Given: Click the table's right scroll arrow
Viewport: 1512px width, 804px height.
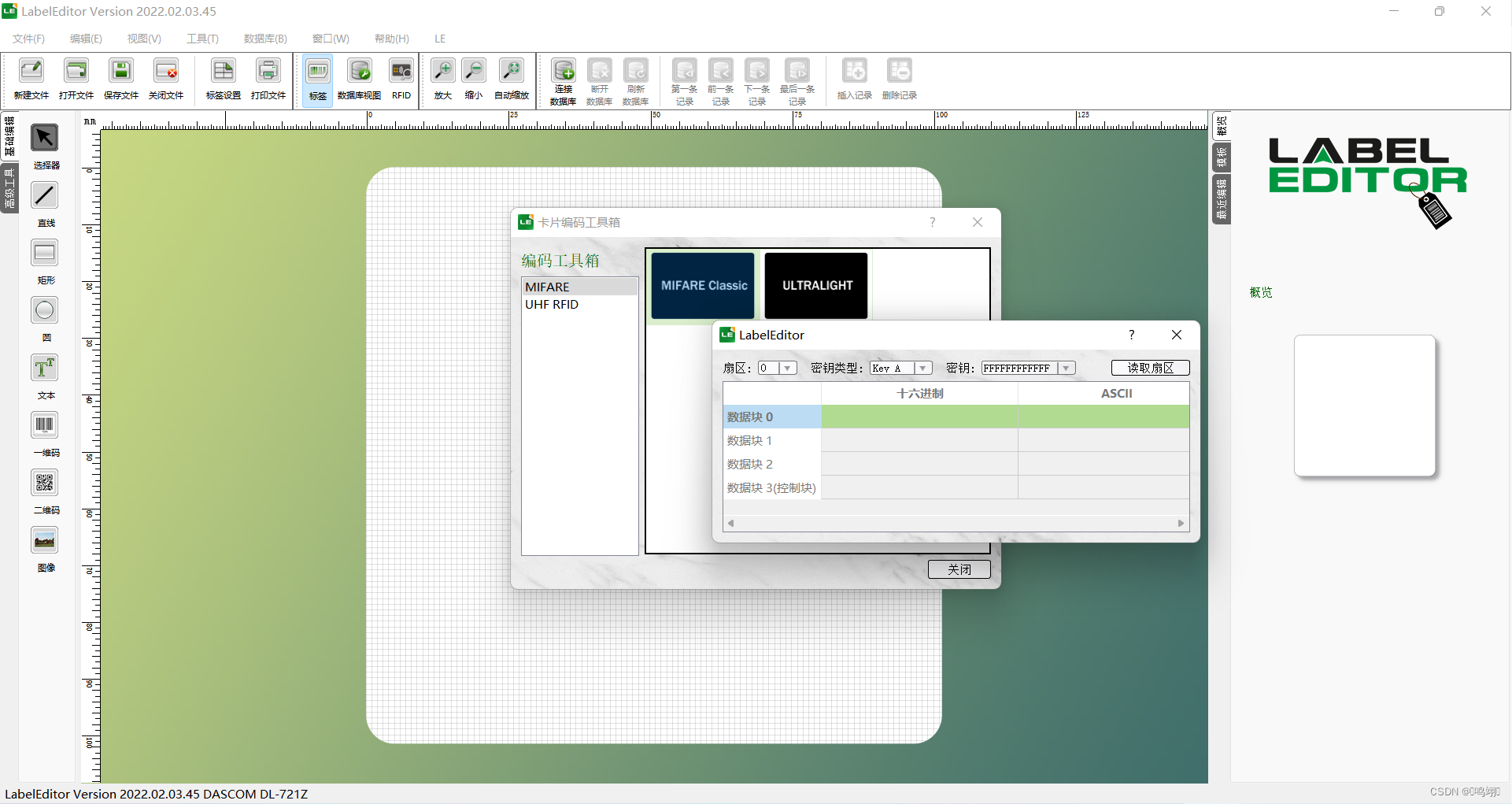Looking at the screenshot, I should click(1181, 523).
